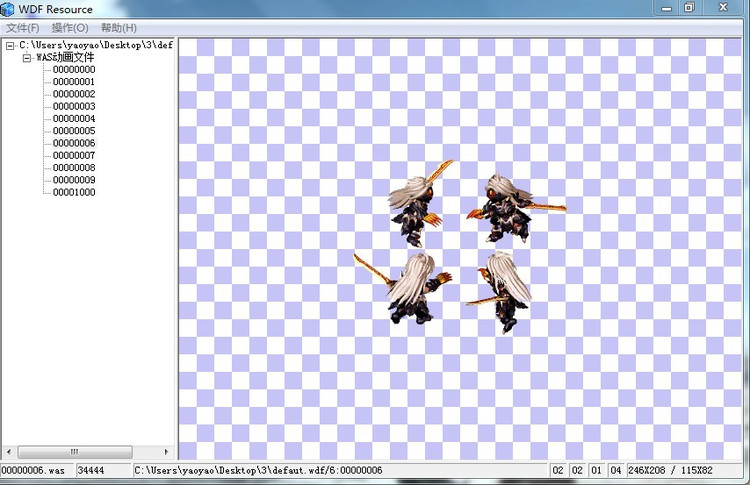750x485 pixels.
Task: Collapse the WAS动画文件 folder node
Action: pos(27,58)
